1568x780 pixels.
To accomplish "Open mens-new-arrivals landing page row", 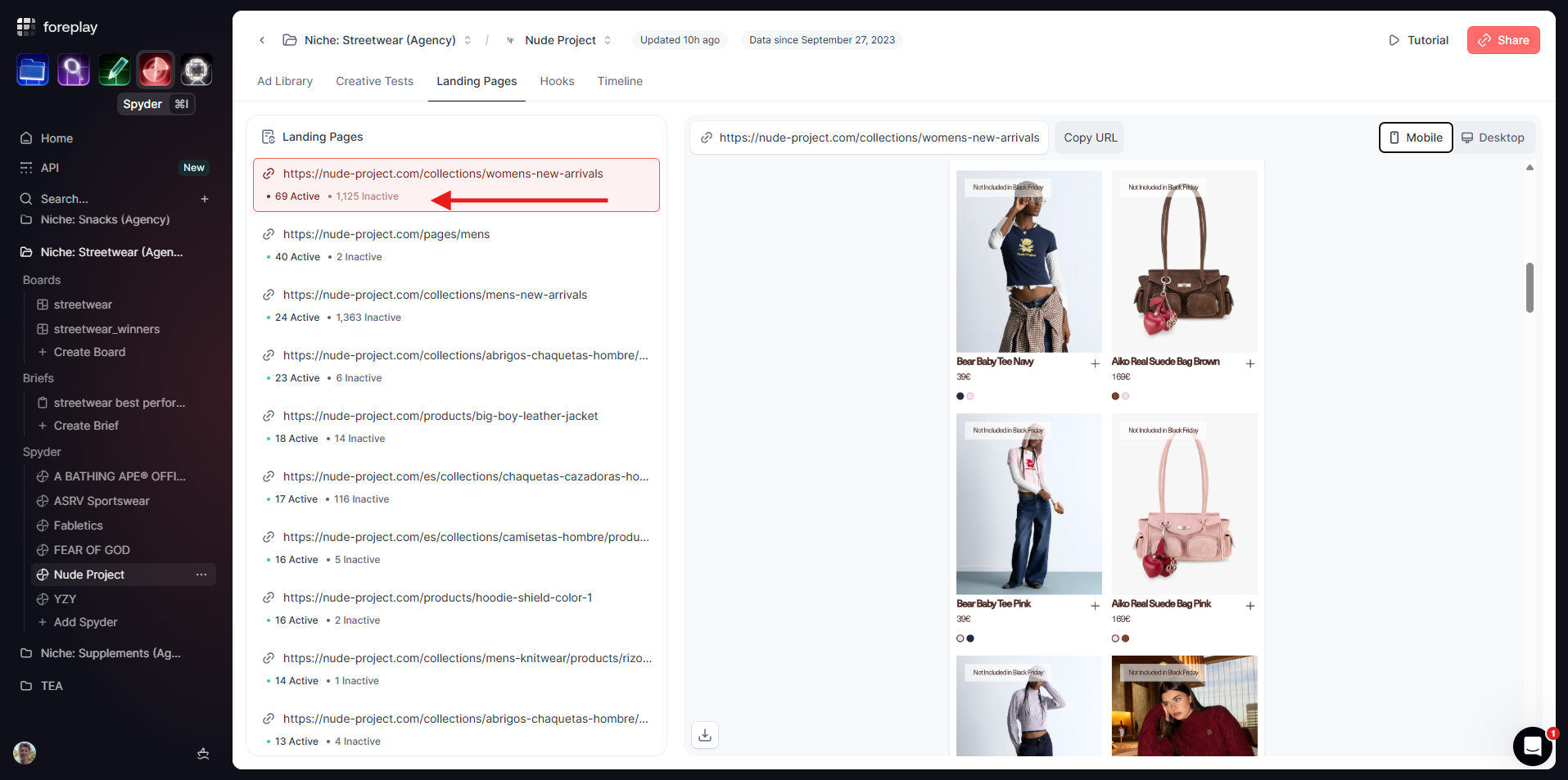I will 456,306.
